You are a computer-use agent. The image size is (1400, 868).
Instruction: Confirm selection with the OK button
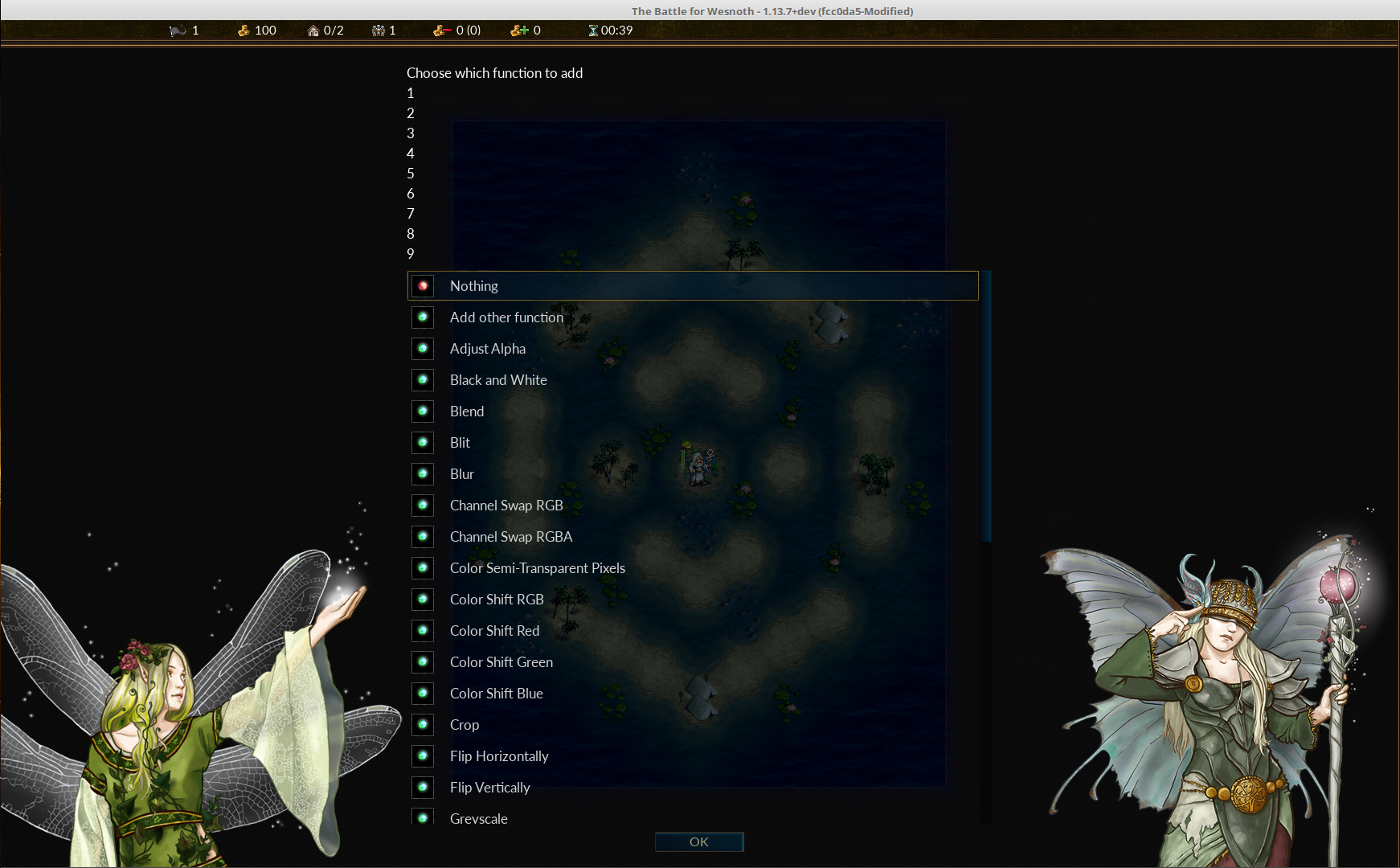(699, 841)
